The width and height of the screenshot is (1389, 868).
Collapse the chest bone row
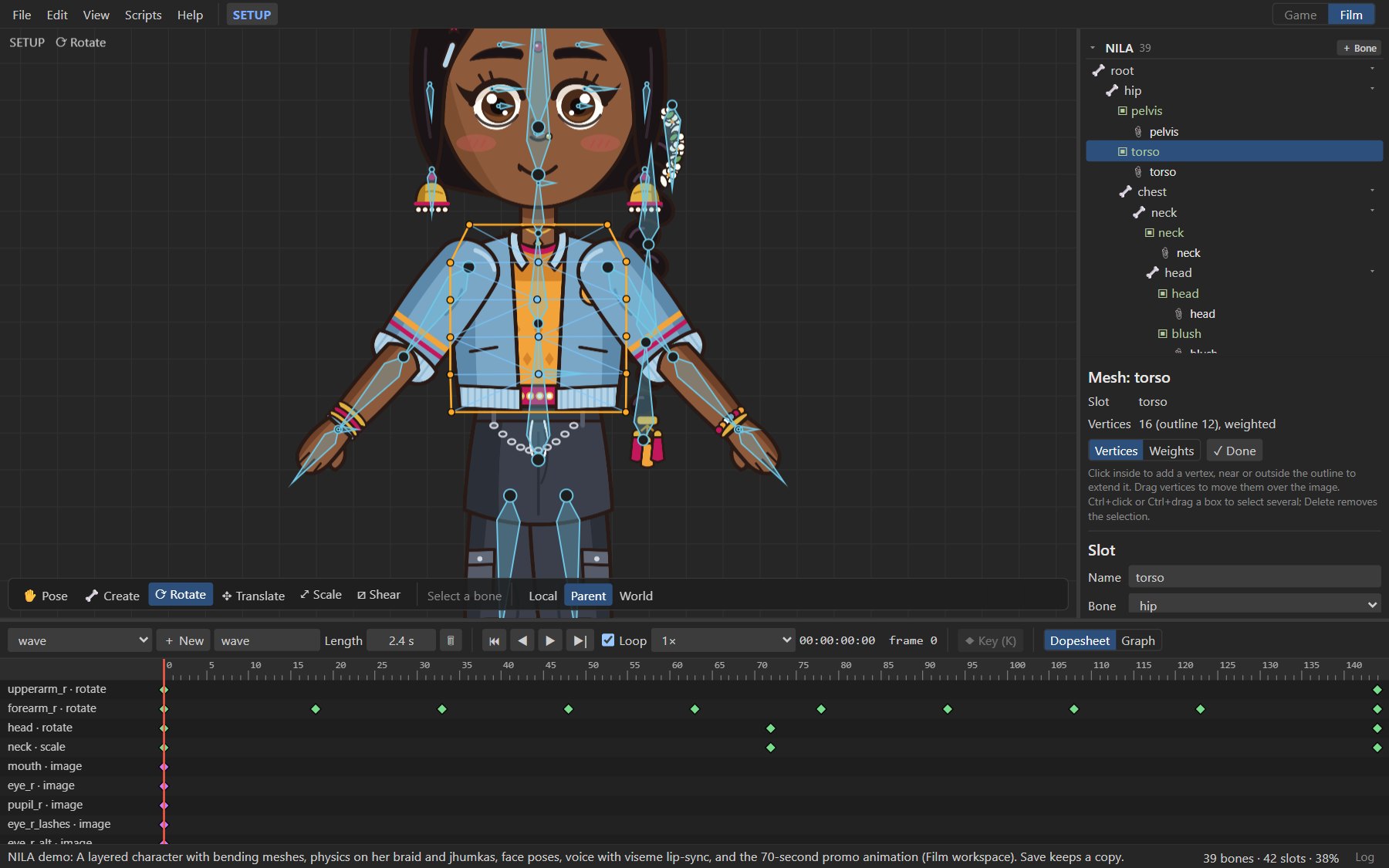tap(1372, 190)
